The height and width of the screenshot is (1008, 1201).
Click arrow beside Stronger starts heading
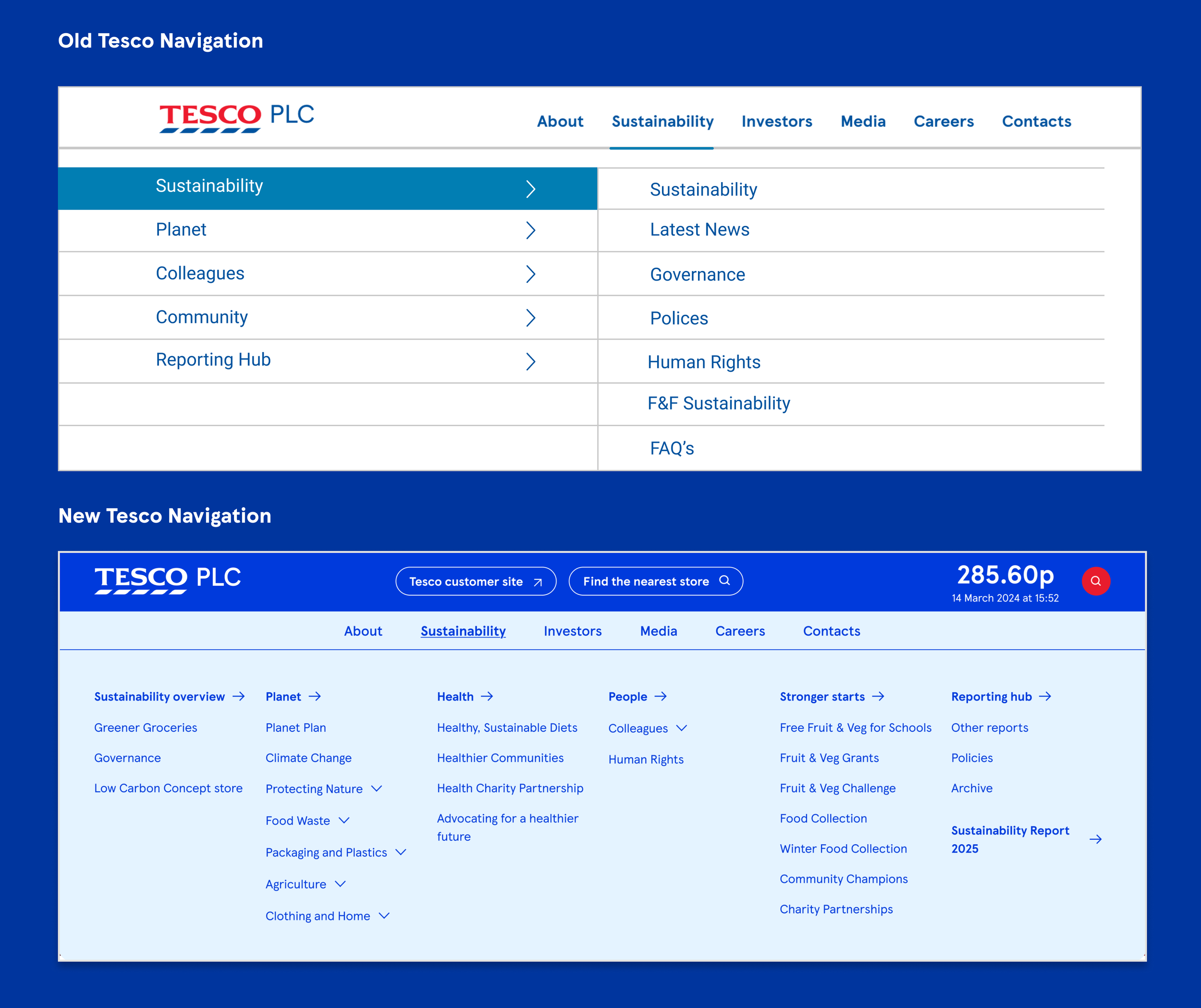tap(879, 696)
